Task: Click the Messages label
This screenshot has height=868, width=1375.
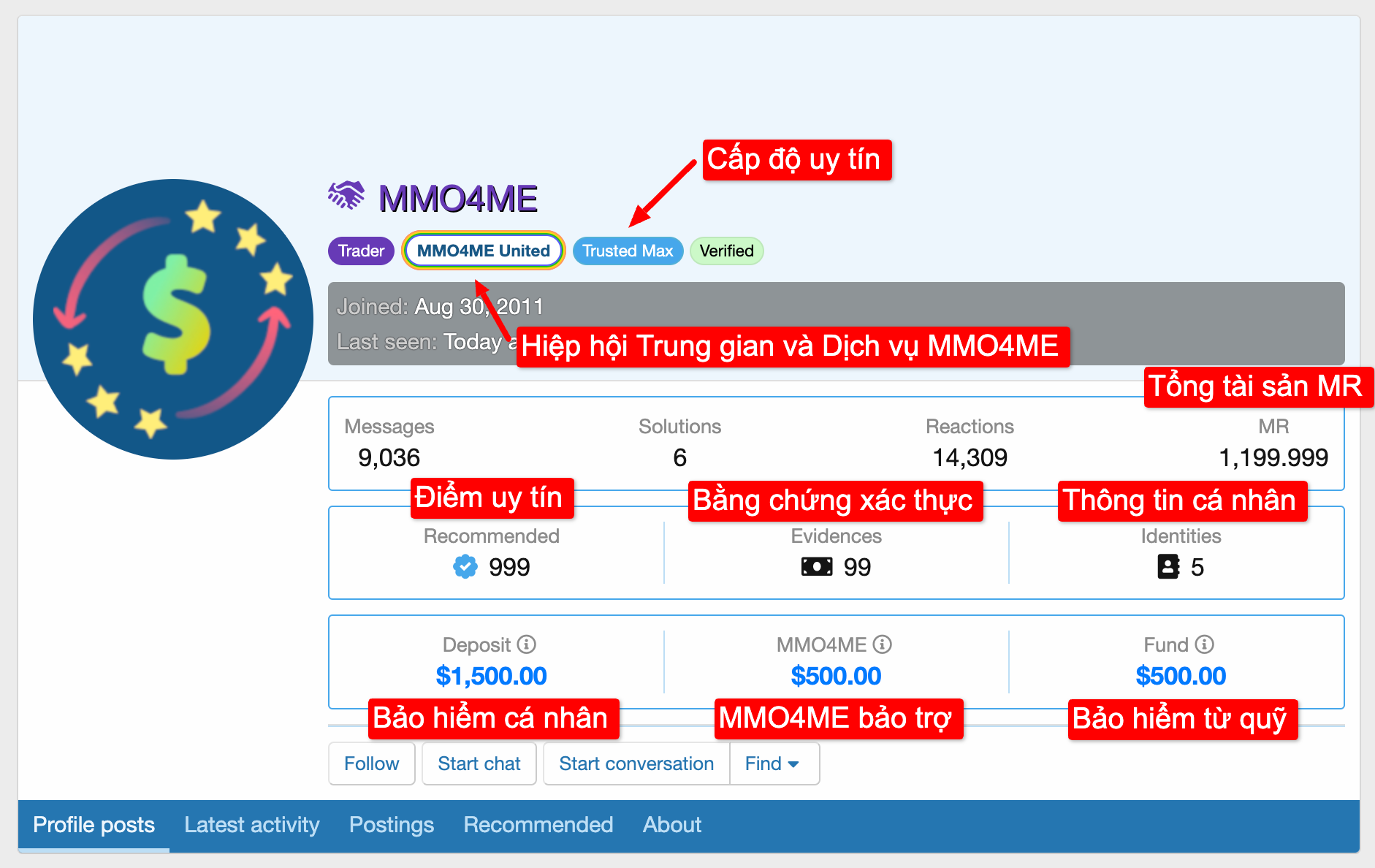Action: pos(389,427)
